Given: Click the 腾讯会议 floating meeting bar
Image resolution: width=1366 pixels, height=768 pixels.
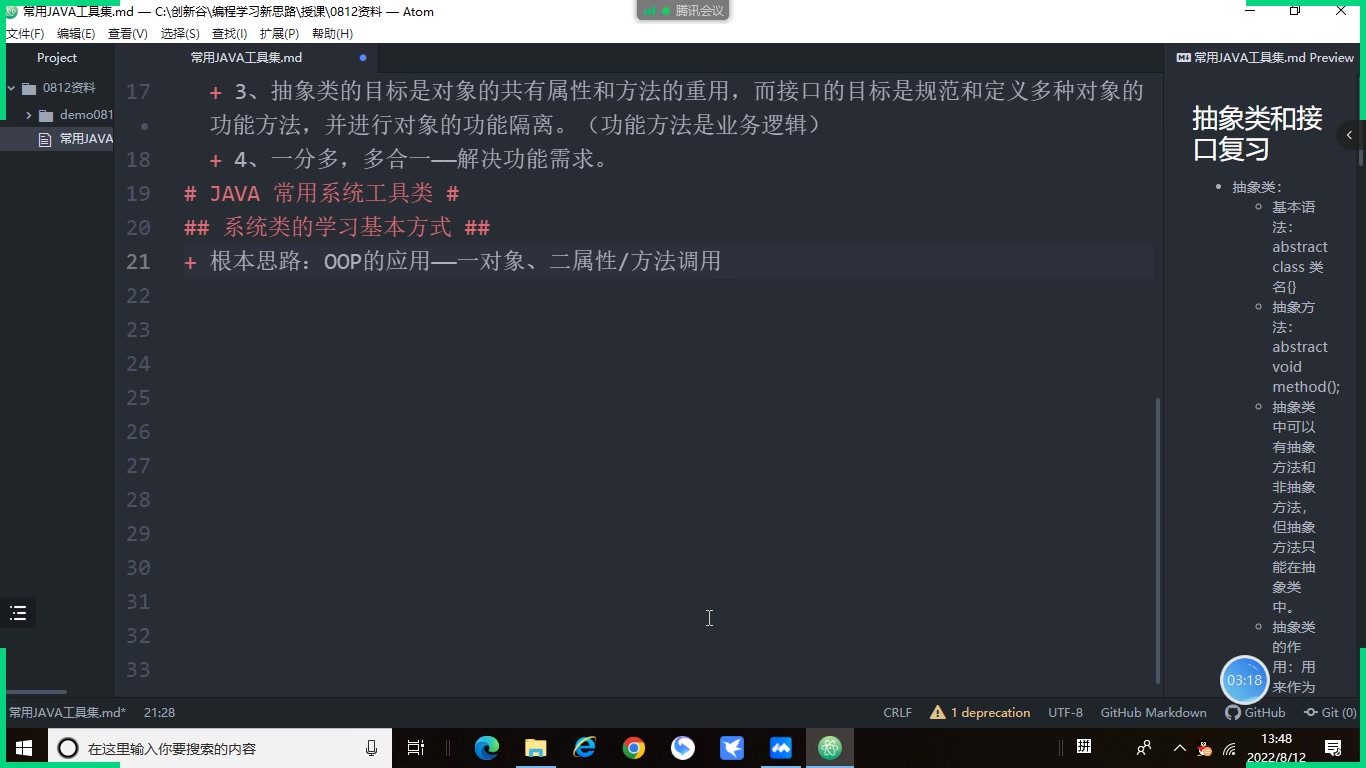Looking at the screenshot, I should click(x=683, y=11).
